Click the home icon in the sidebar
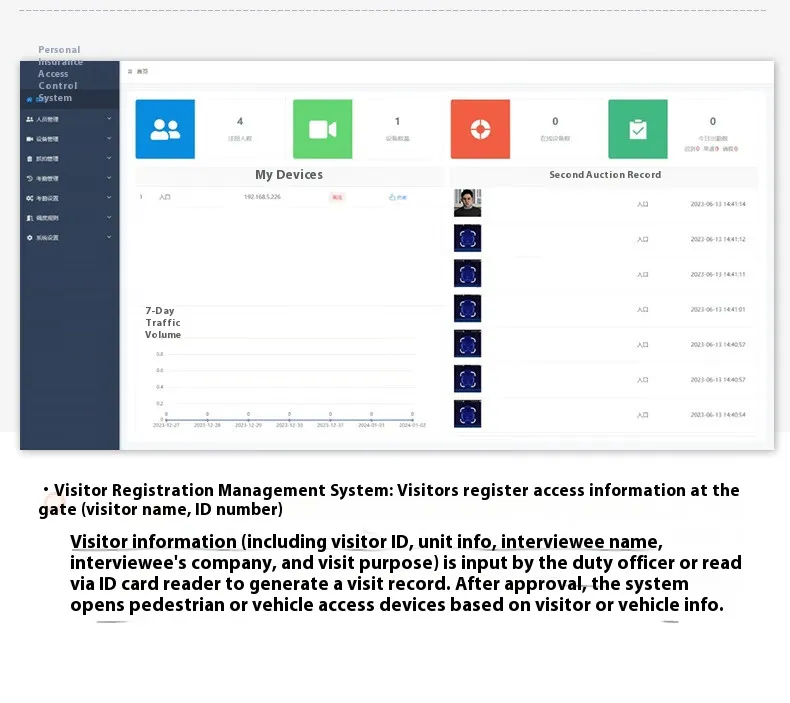790x703 pixels. click(30, 99)
